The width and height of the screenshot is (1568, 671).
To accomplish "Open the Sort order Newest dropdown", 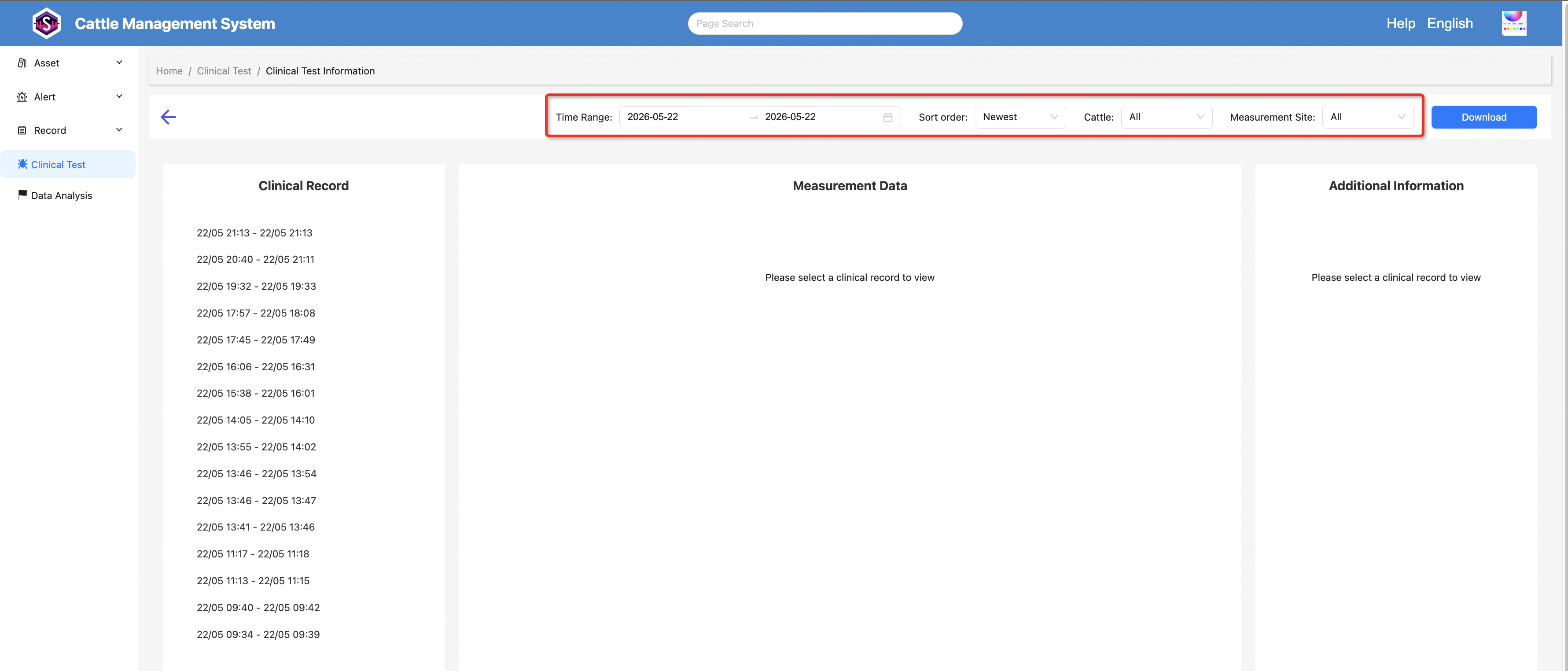I will pyautogui.click(x=1020, y=117).
